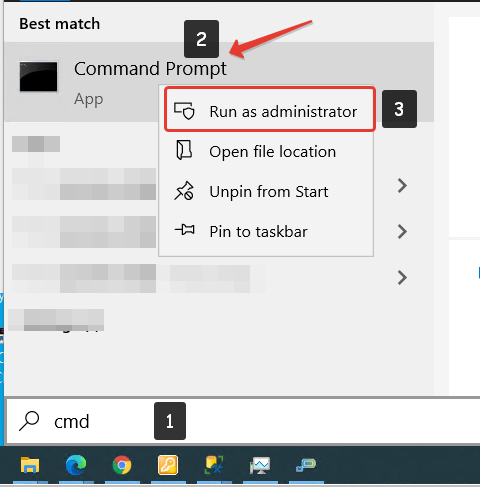The image size is (480, 487).
Task: Click the shield icon beside Run as administrator
Action: pyautogui.click(x=184, y=111)
